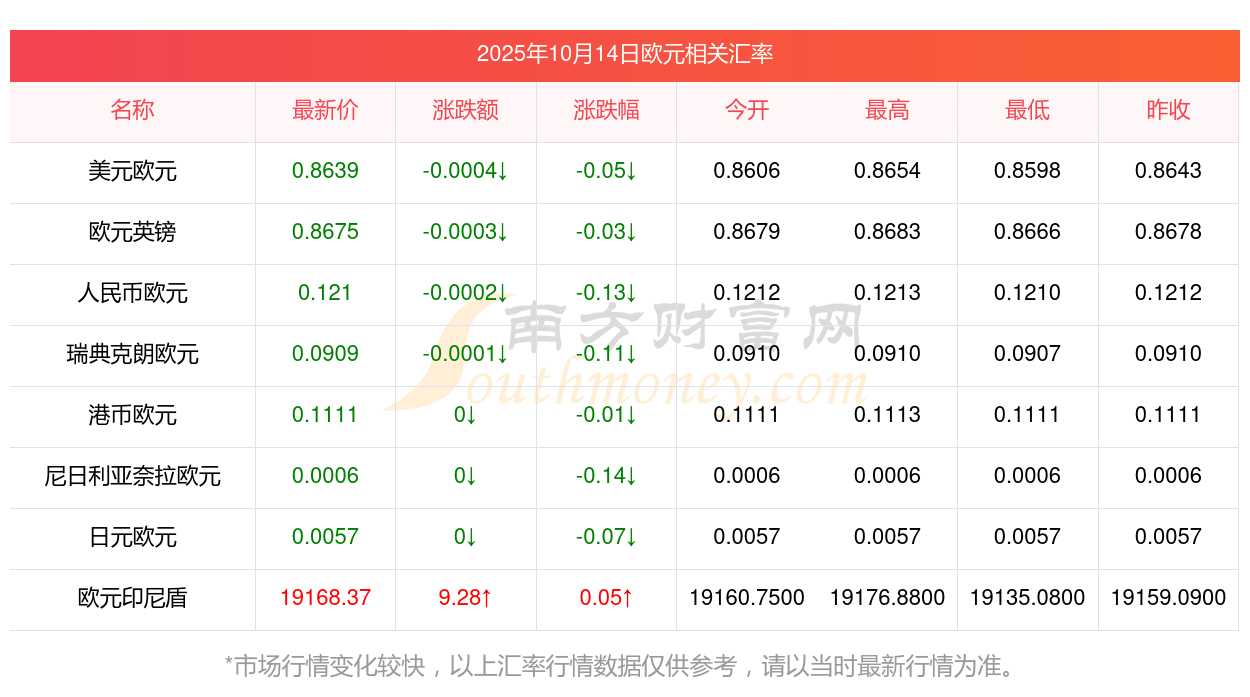The image size is (1250, 697).
Task: Open the 欧元印尼盾 currency pair
Action: tap(132, 599)
